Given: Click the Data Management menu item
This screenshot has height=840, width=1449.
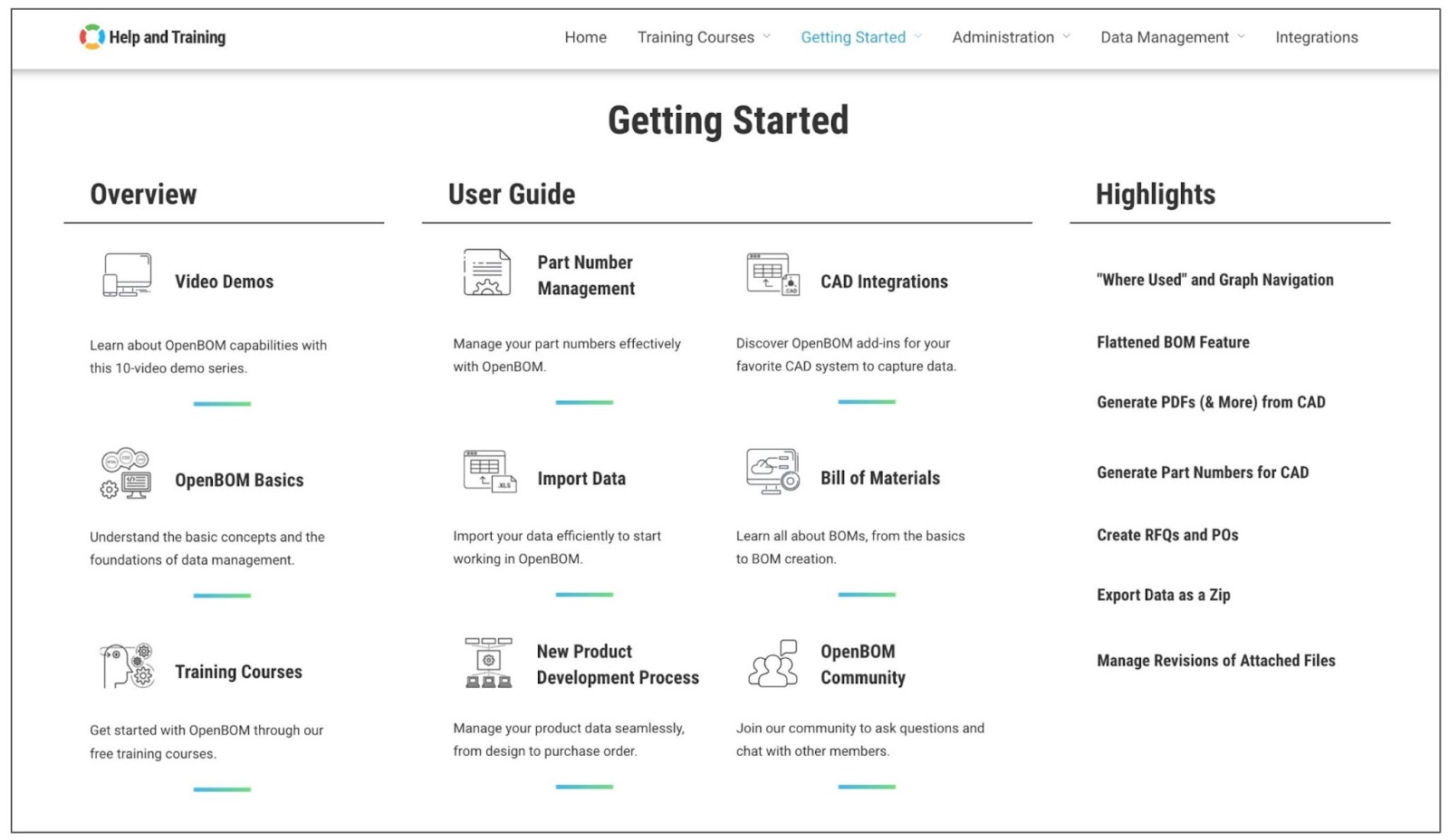Looking at the screenshot, I should coord(1165,37).
